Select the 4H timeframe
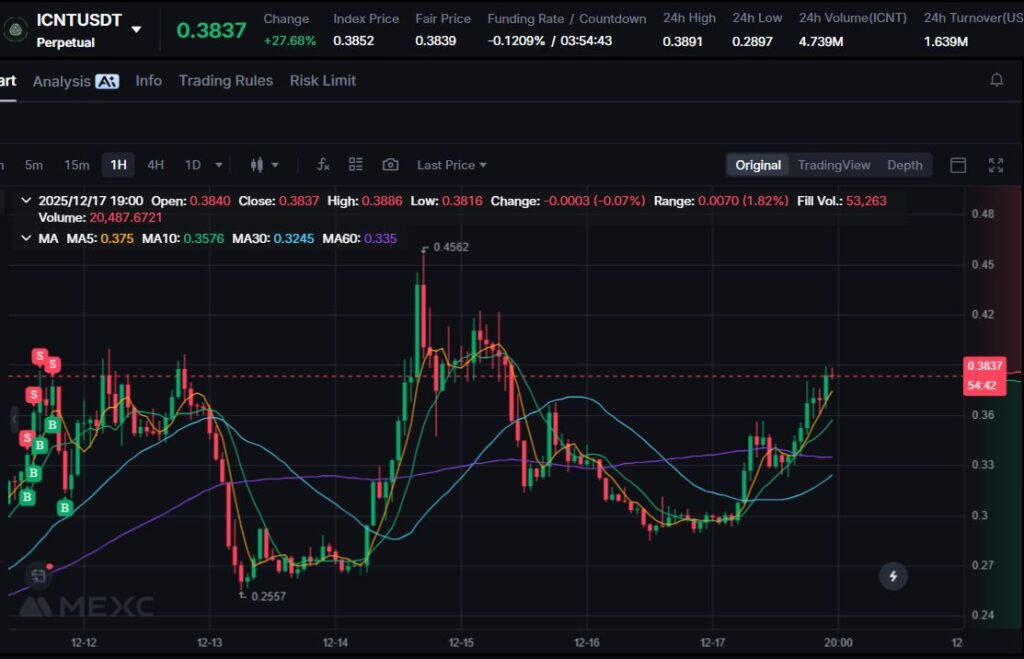The height and width of the screenshot is (659, 1024). click(155, 165)
